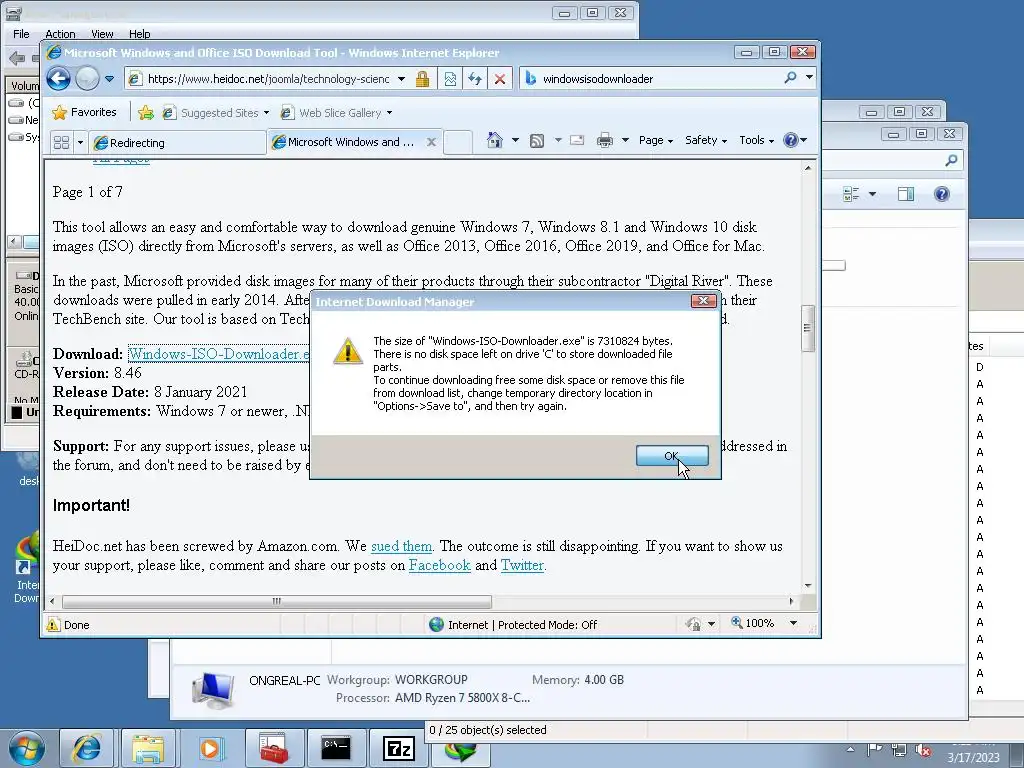
Task: Open the Twitter link
Action: 522,565
